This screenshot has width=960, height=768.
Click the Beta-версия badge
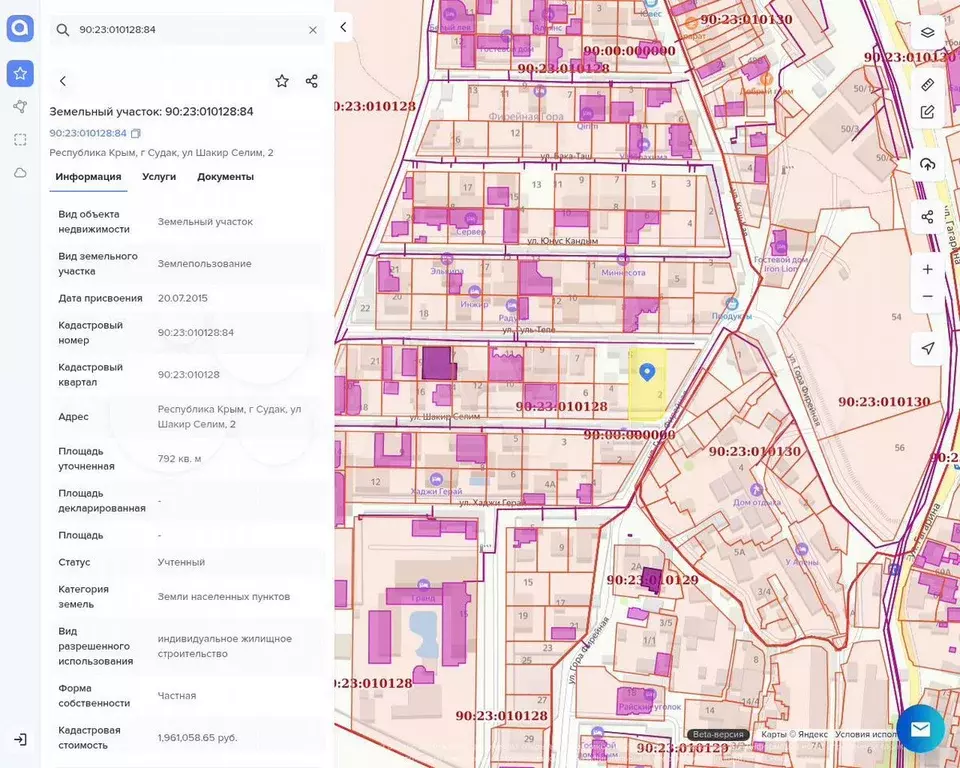718,734
